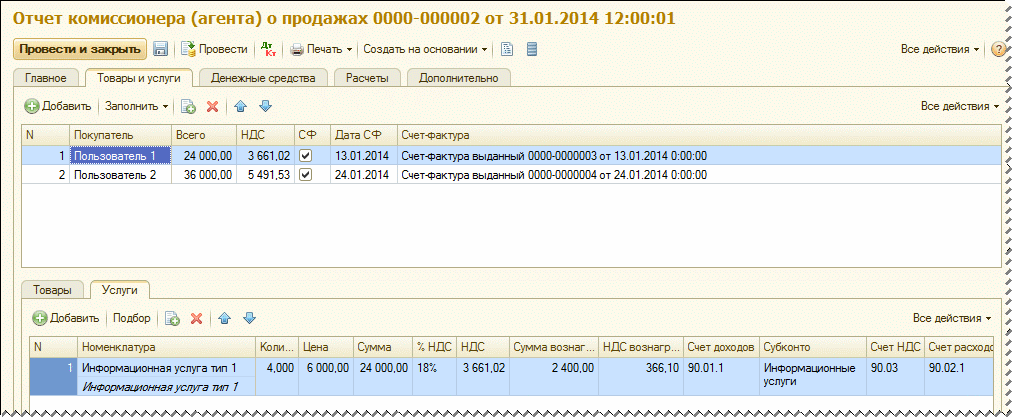Add a buyer row with Добавить
The image size is (1012, 417).
(x=58, y=107)
